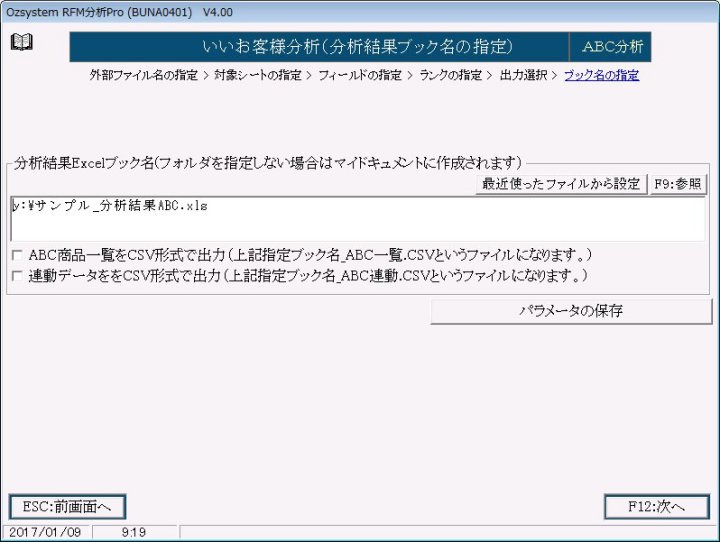Go to 対象シートの指定 step

(258, 75)
